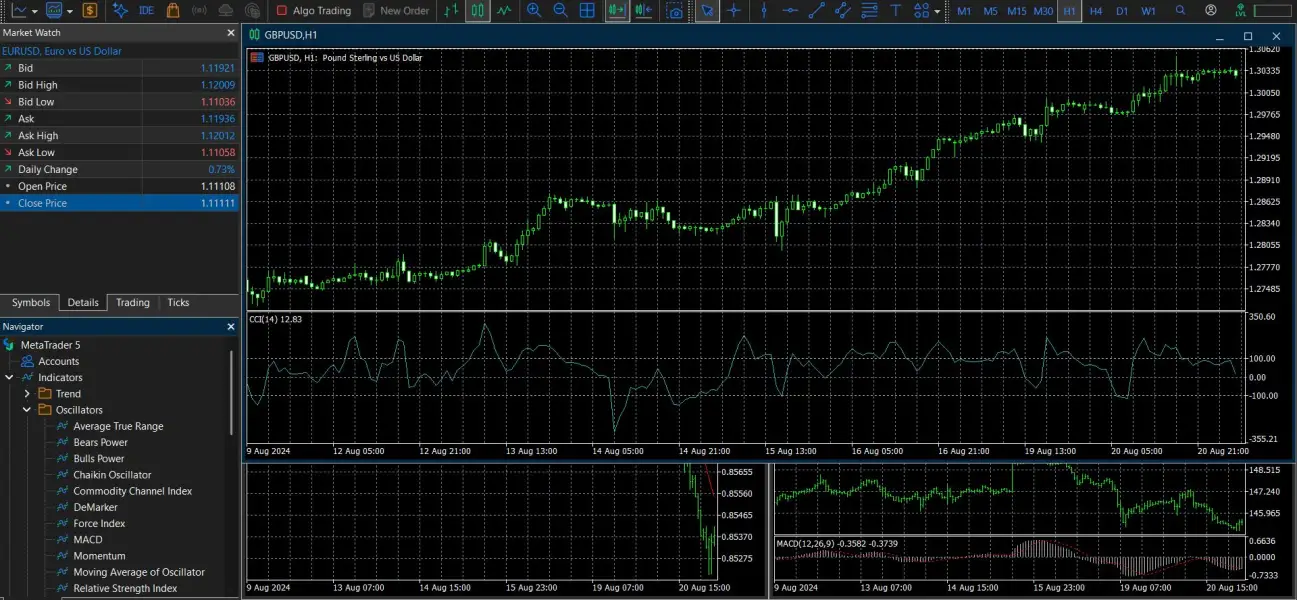The width and height of the screenshot is (1297, 600).
Task: Click the signals broadcast icon
Action: [199, 11]
